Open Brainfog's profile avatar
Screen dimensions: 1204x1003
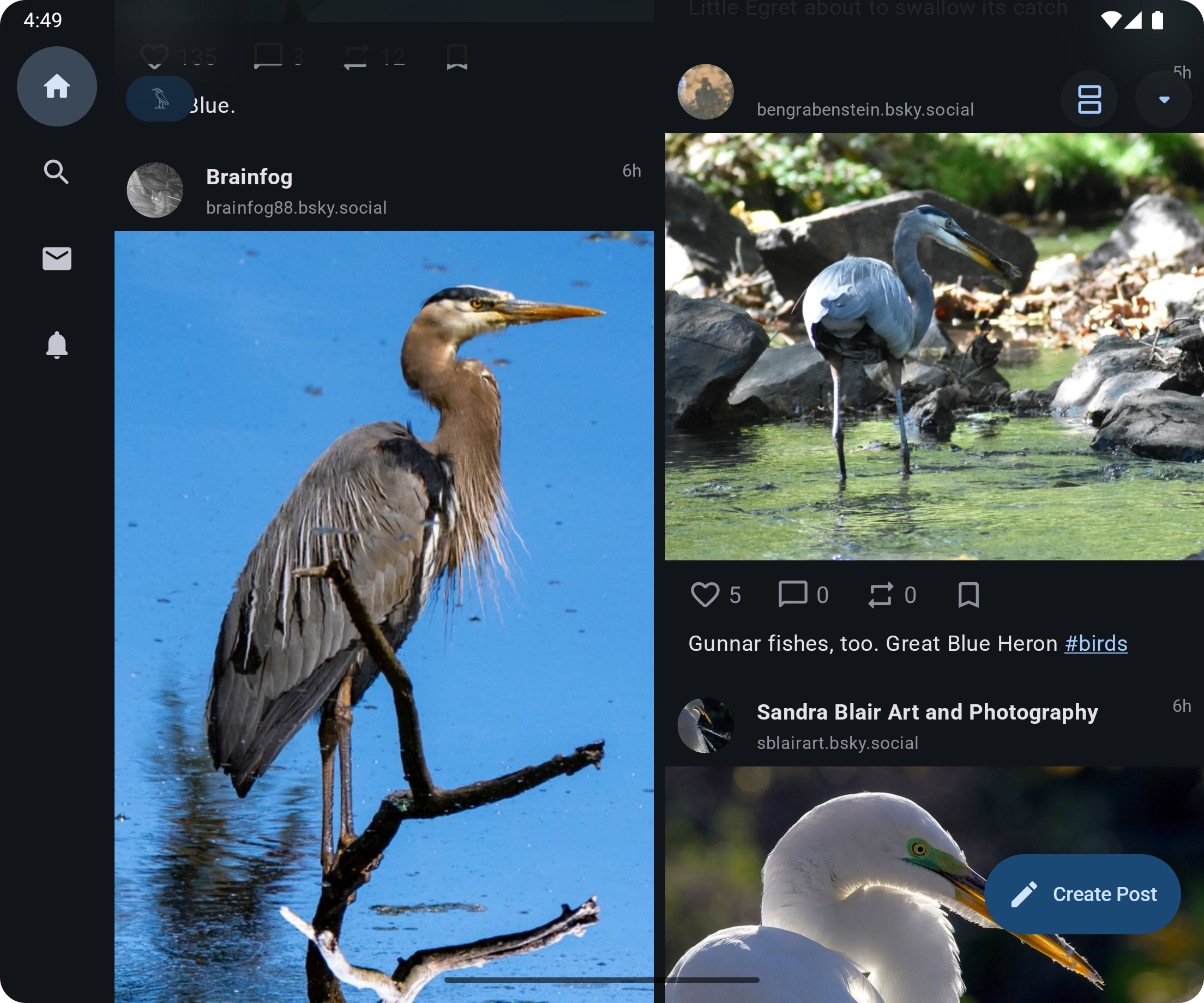154,190
